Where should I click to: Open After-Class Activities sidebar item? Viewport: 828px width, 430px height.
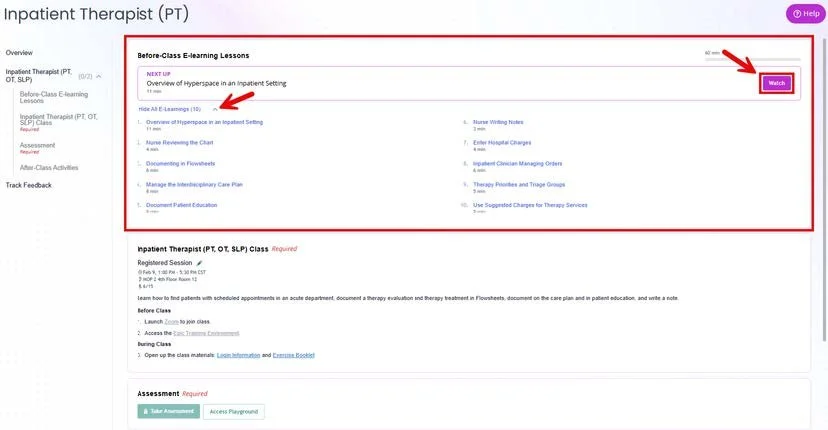coord(49,168)
